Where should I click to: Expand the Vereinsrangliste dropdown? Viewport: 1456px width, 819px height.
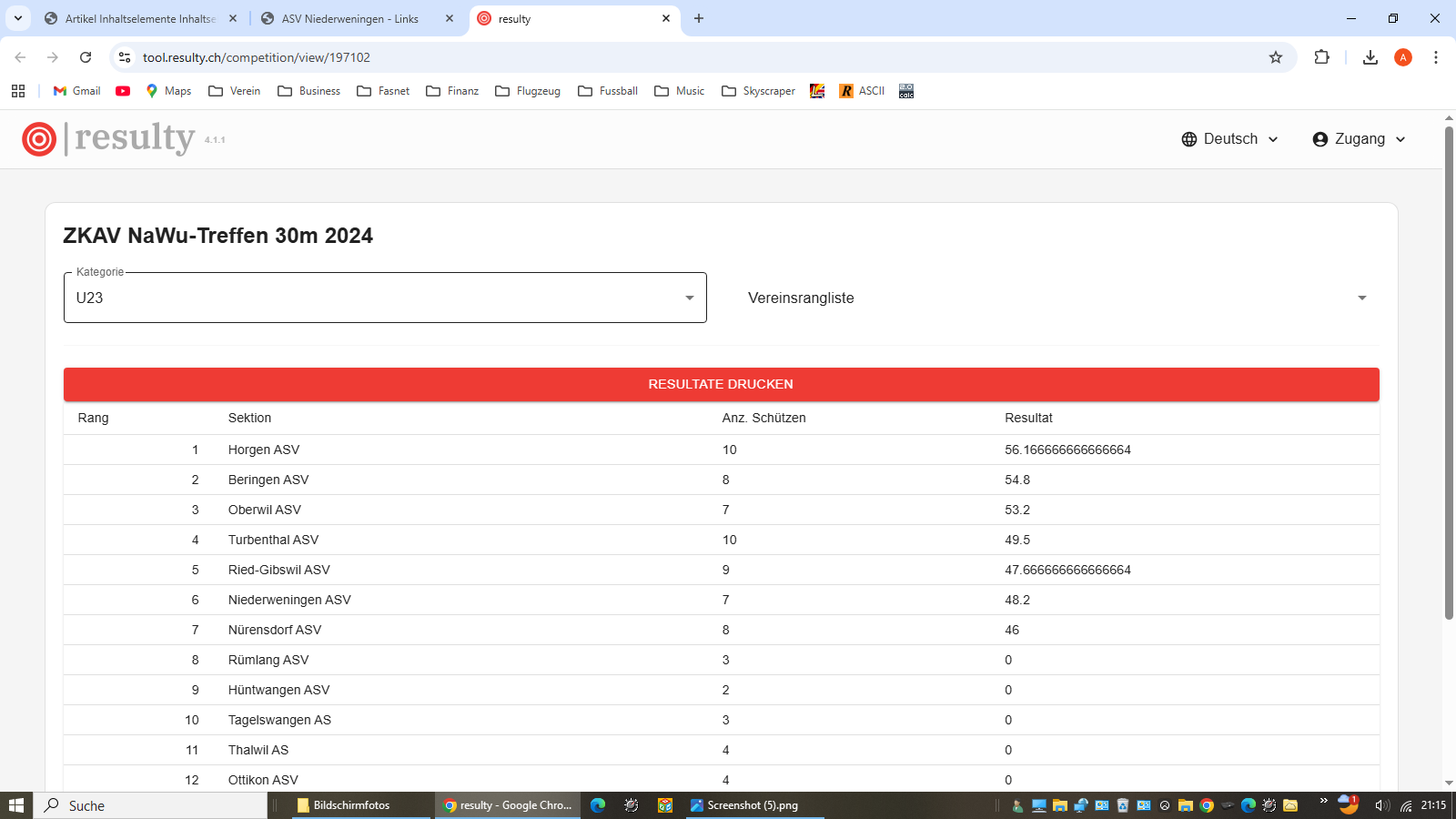click(1056, 298)
